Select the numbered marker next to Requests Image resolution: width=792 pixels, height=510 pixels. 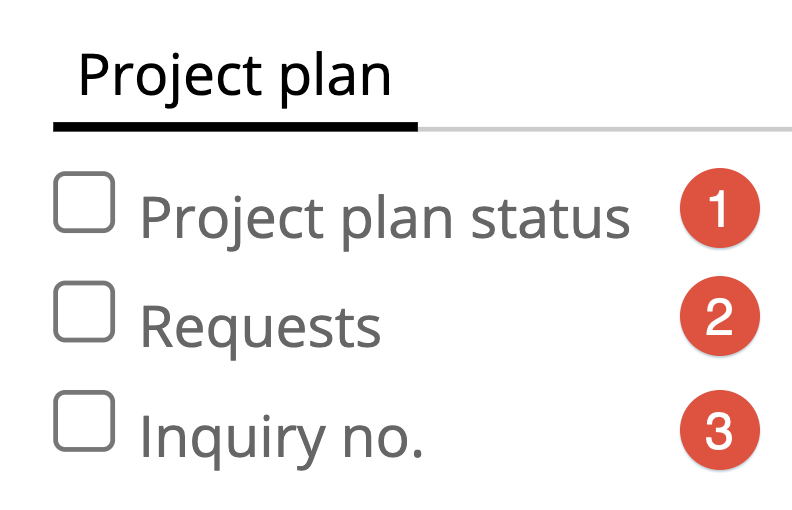tap(719, 320)
